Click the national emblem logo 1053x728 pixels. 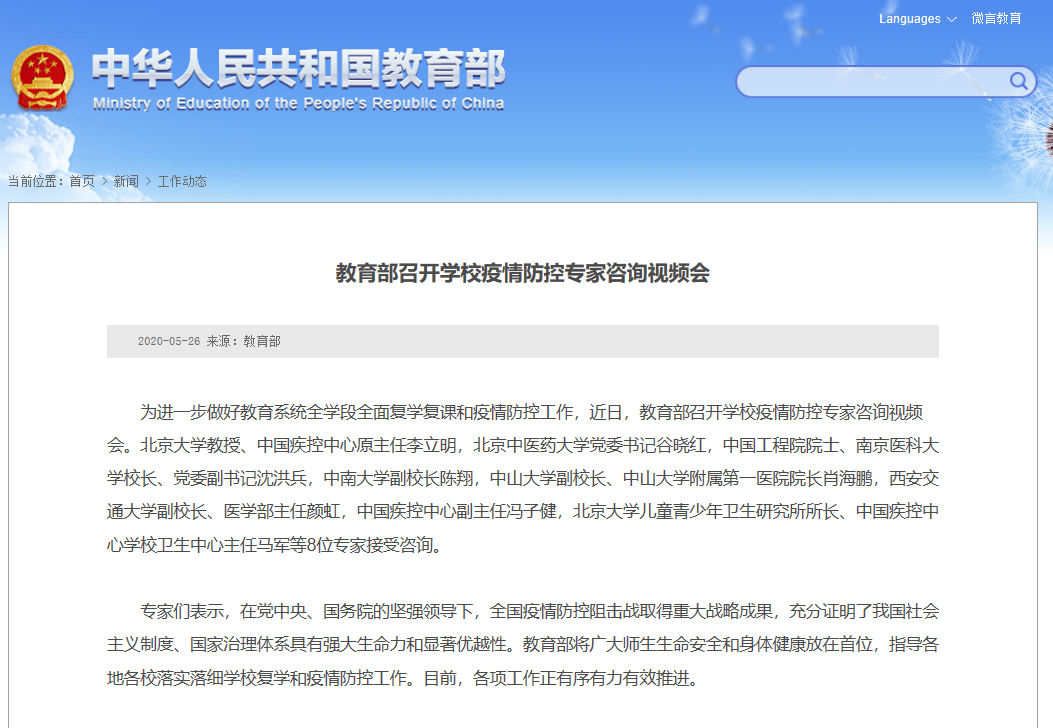42,79
